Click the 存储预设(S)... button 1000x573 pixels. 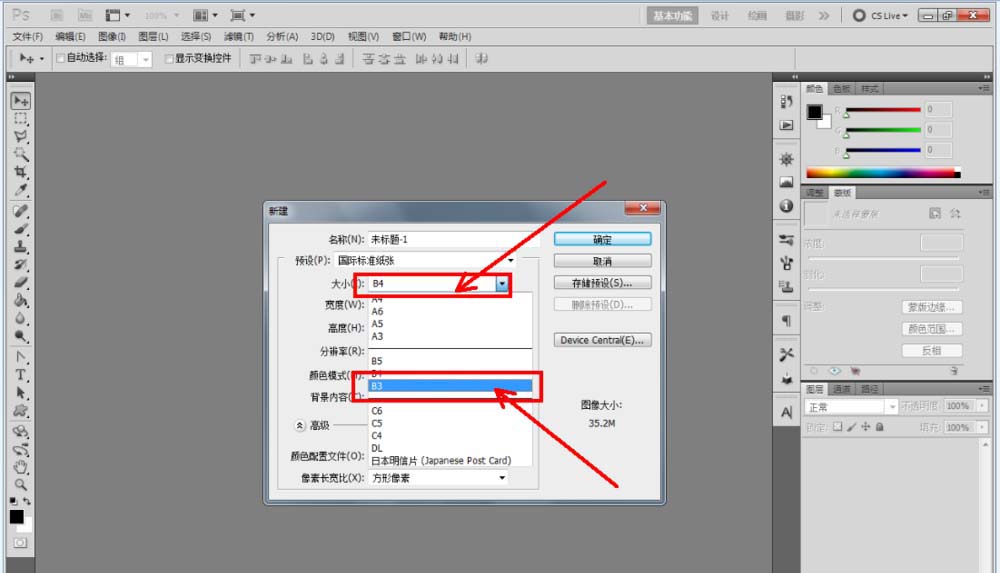tap(602, 283)
